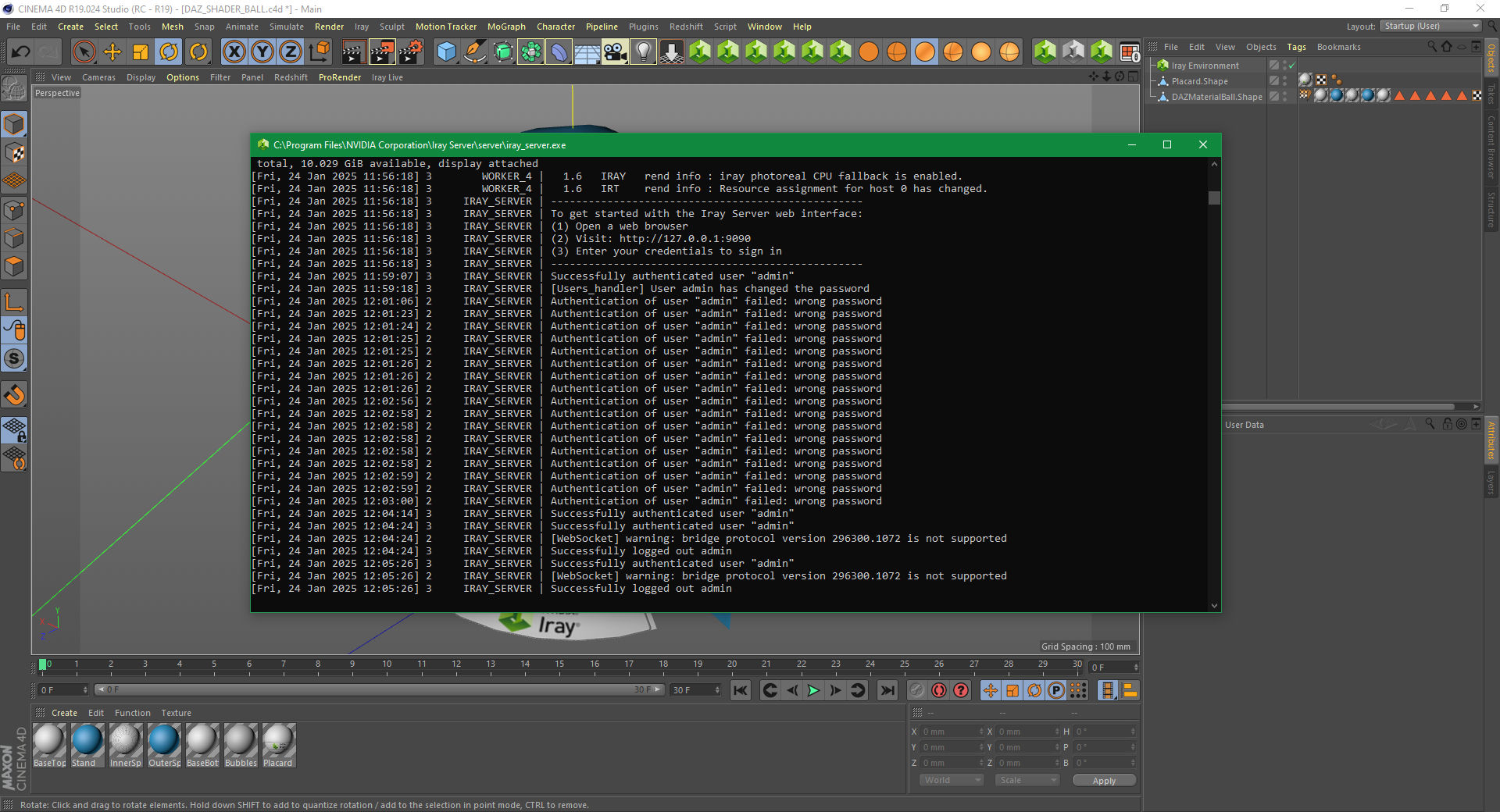Open material manager Texture menu

[x=176, y=713]
